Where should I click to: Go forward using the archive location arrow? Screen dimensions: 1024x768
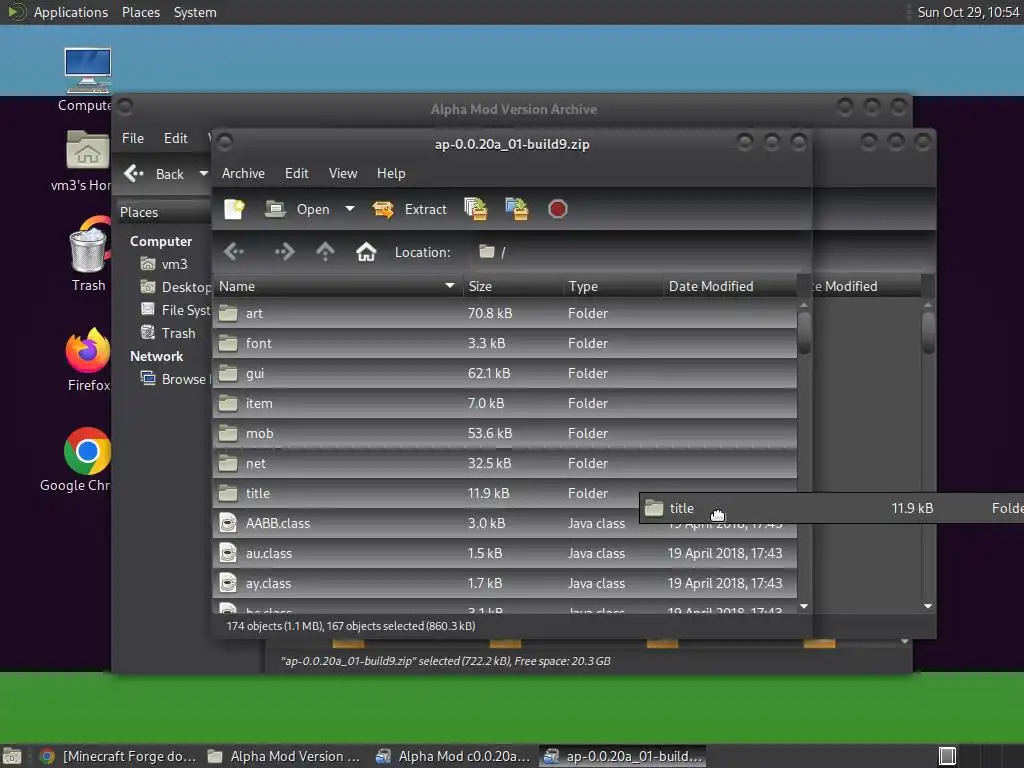click(284, 251)
